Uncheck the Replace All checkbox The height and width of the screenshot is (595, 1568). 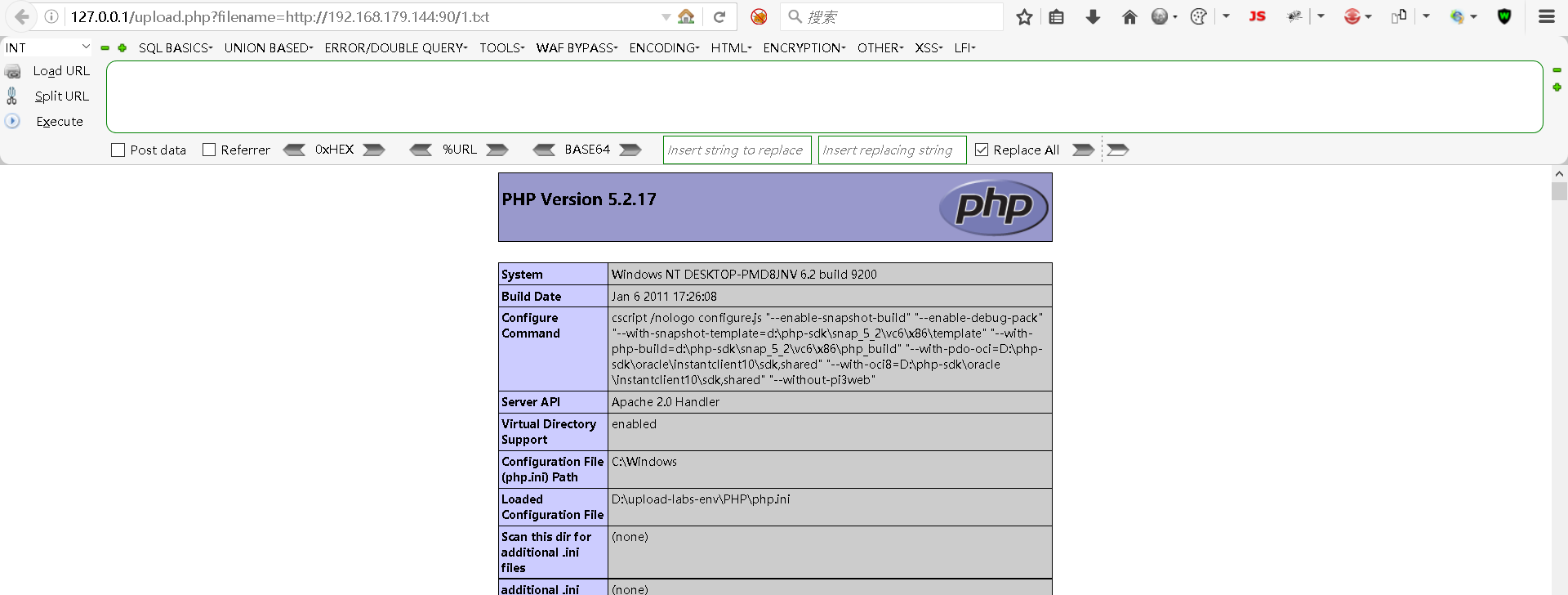pyautogui.click(x=982, y=150)
